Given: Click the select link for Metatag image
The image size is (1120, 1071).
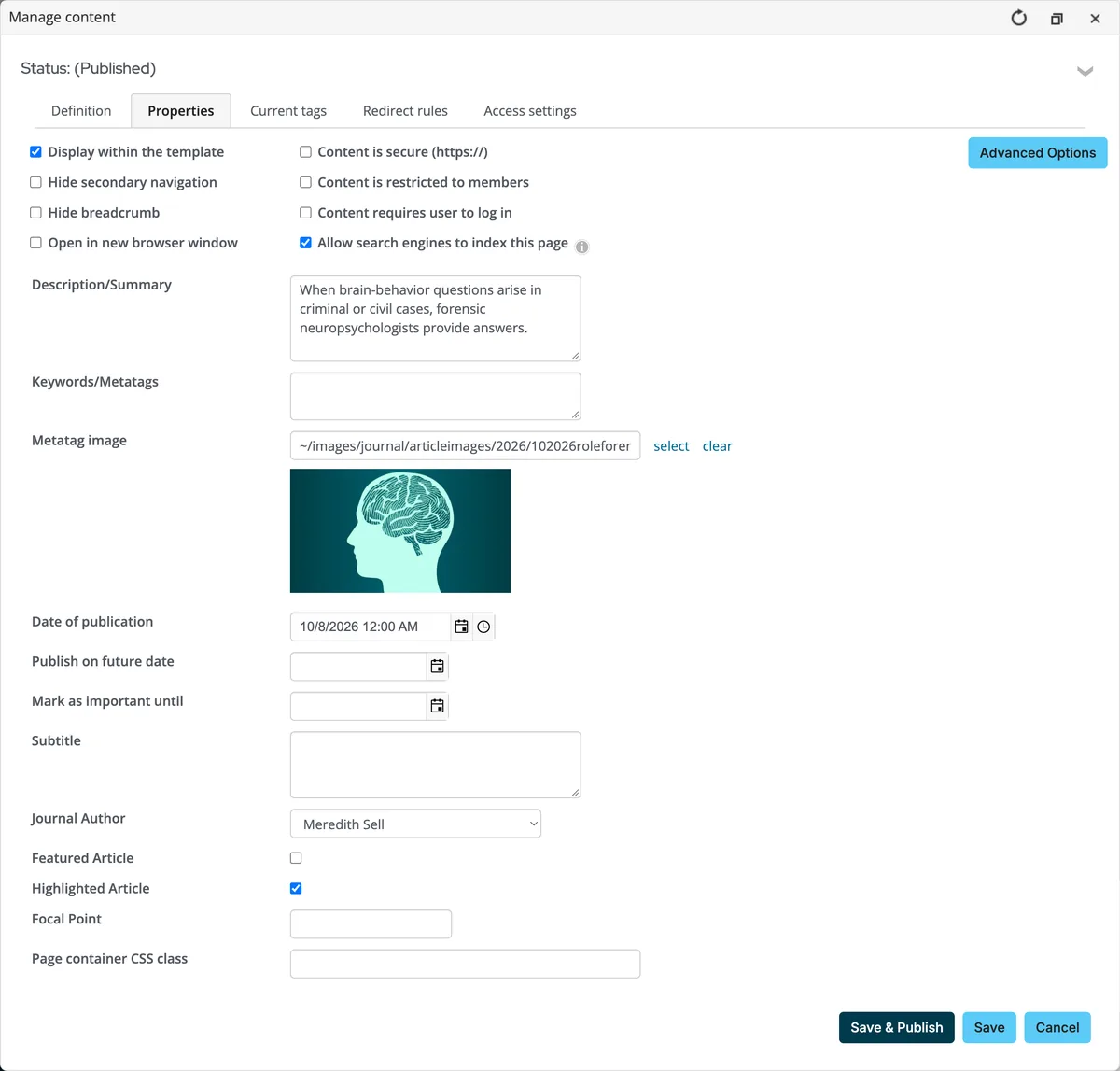Looking at the screenshot, I should [x=671, y=446].
